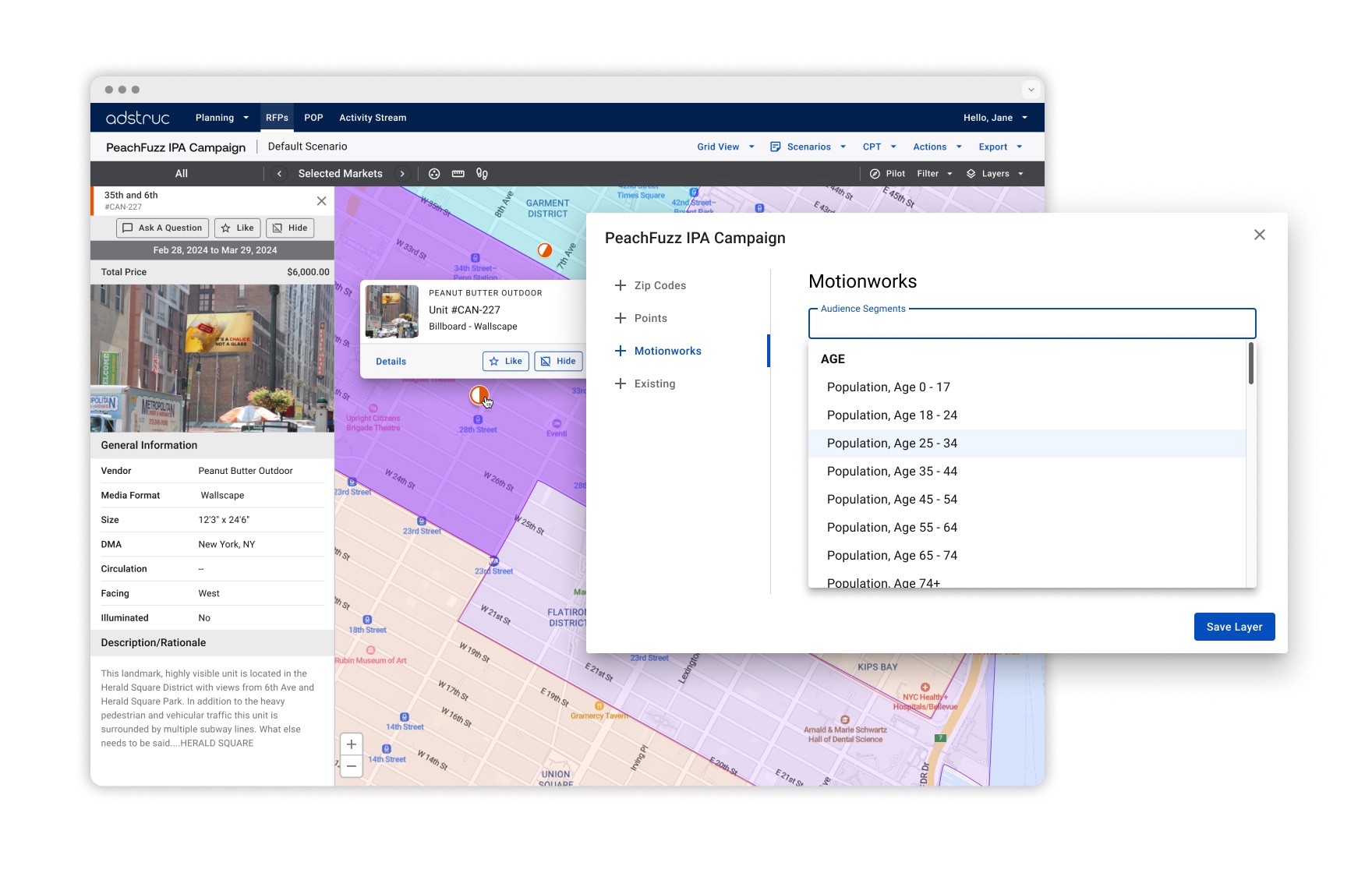The width and height of the screenshot is (1372, 873).
Task: Activate the footsteps foot-traffic tool
Action: [482, 174]
